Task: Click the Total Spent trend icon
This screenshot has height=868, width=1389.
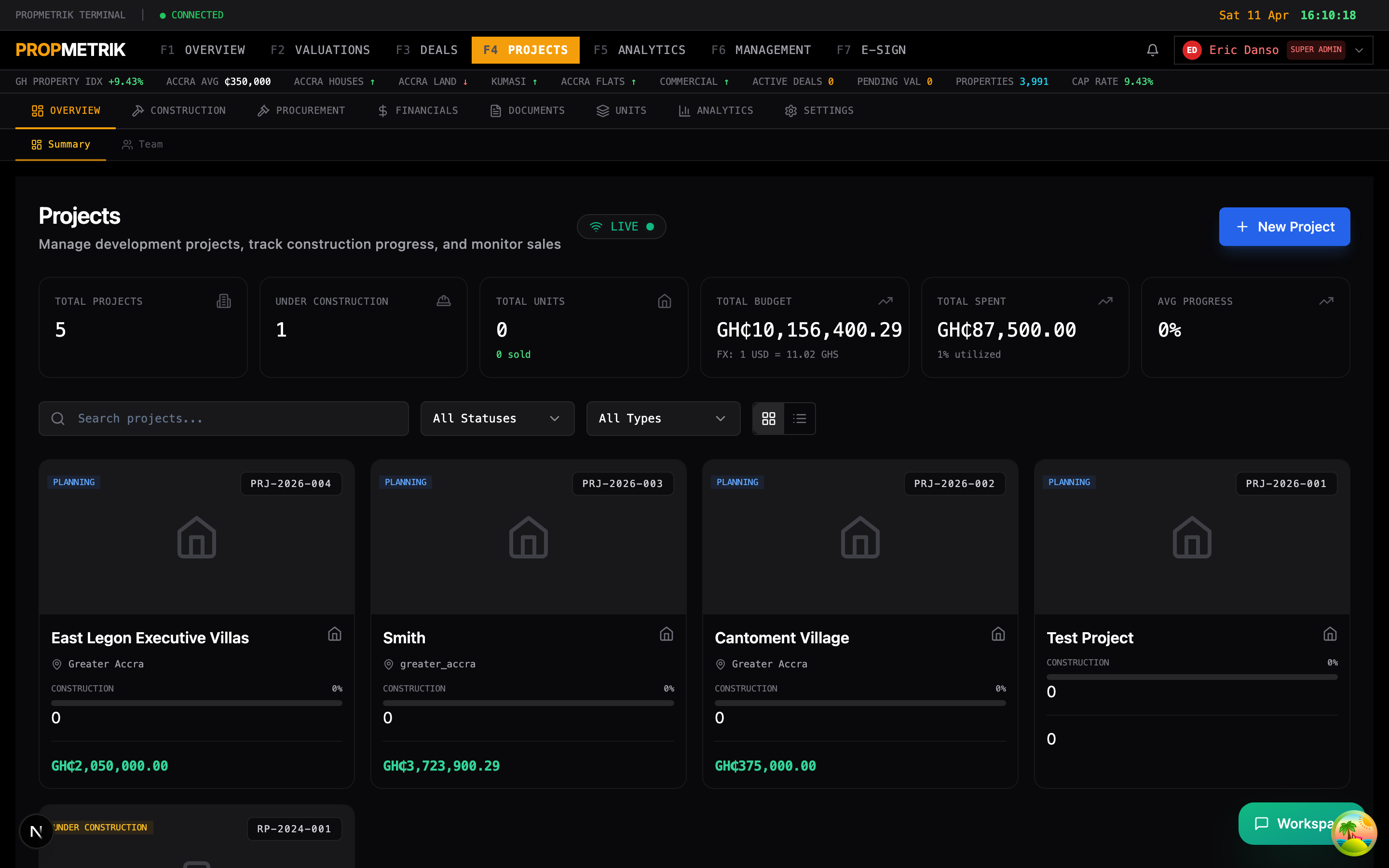Action: pos(1105,301)
